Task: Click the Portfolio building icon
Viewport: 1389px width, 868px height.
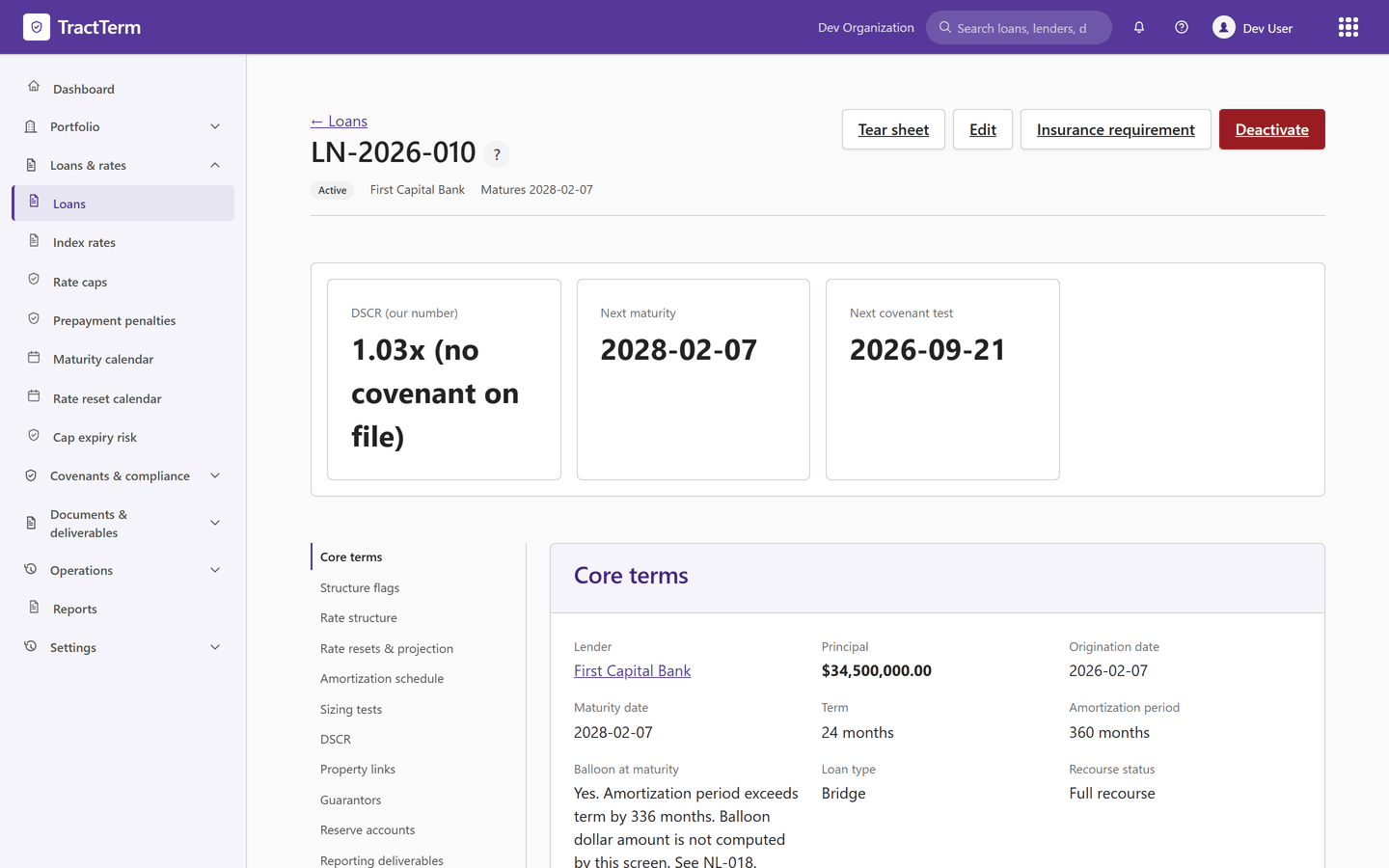Action: pos(31,126)
